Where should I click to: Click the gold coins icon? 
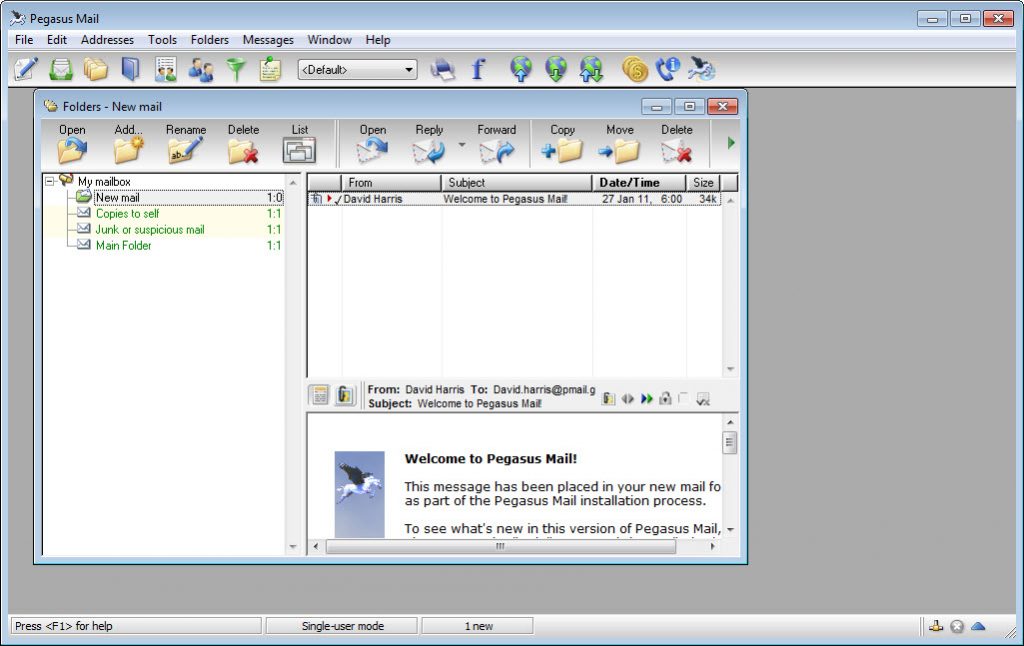(634, 69)
